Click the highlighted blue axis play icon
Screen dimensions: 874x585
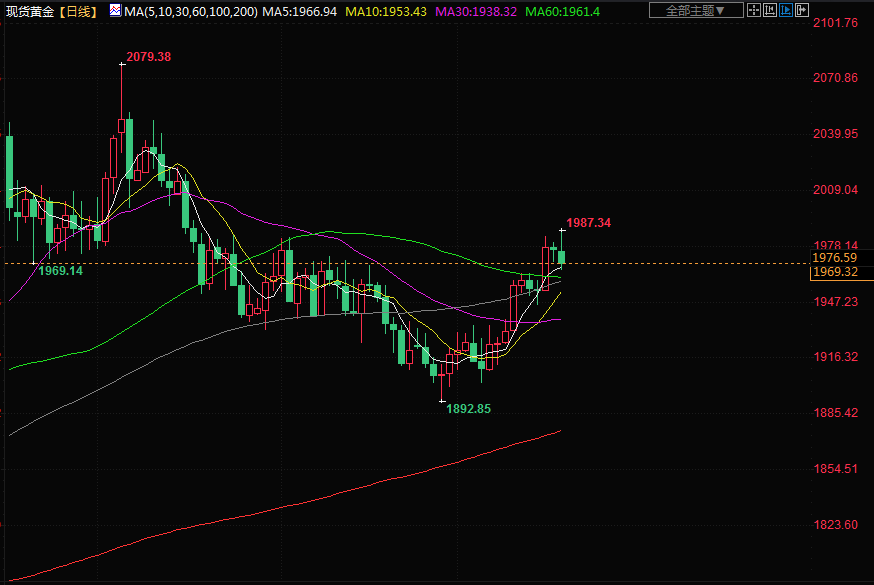pos(786,10)
